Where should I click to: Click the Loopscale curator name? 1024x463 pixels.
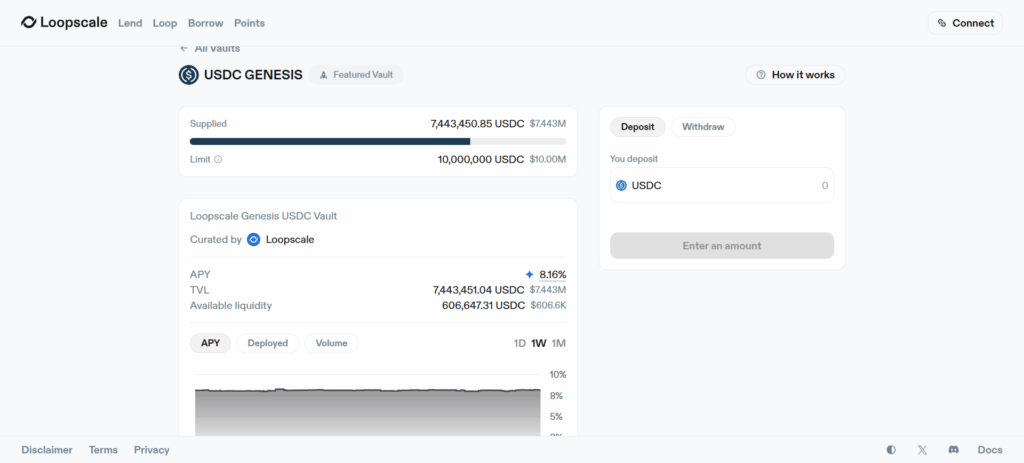click(x=290, y=240)
